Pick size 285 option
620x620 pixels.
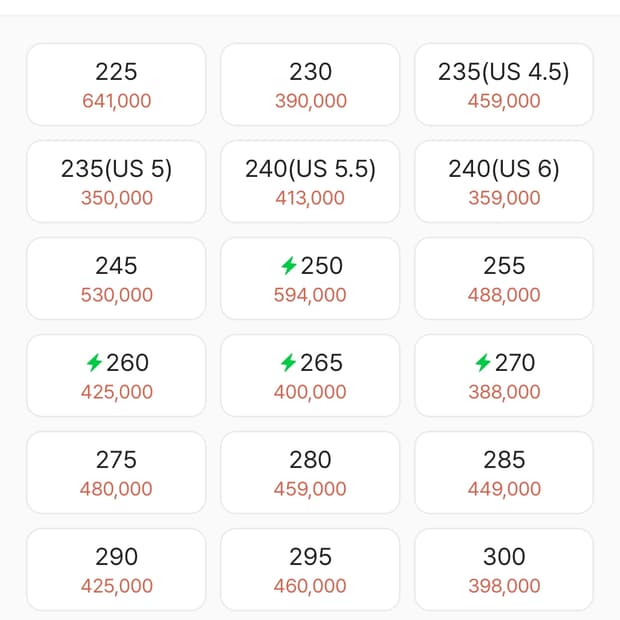(503, 472)
